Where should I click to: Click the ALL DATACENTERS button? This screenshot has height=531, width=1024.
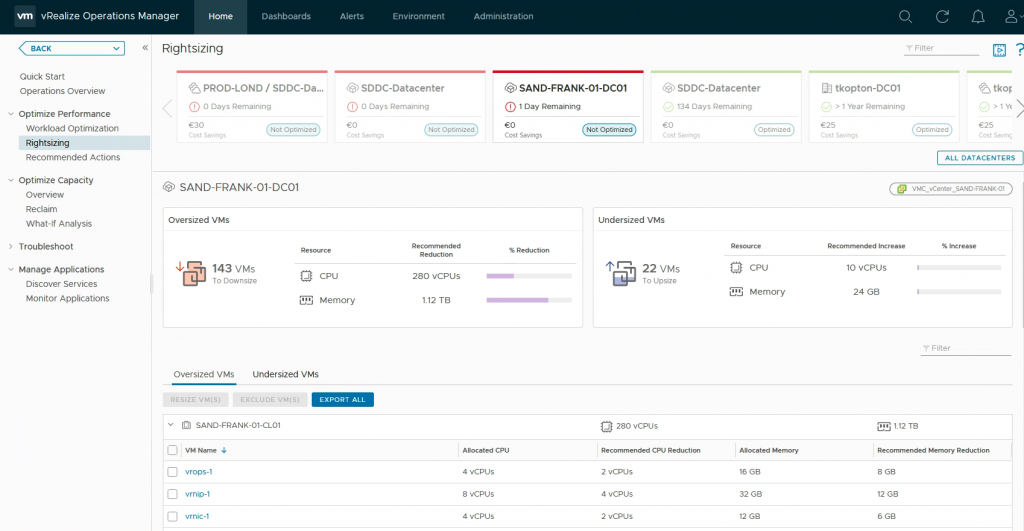[x=980, y=158]
